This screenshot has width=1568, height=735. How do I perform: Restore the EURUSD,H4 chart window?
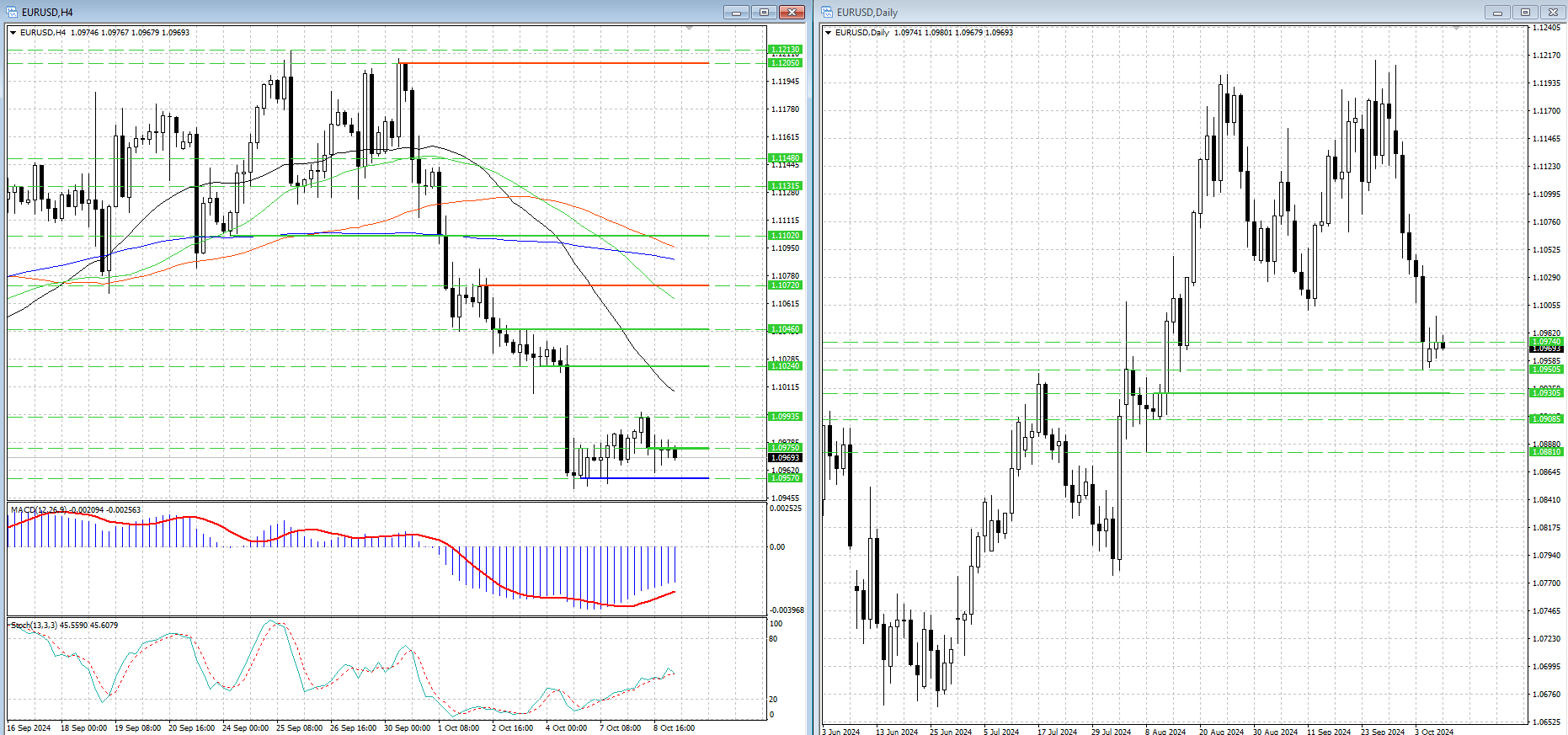pos(764,12)
